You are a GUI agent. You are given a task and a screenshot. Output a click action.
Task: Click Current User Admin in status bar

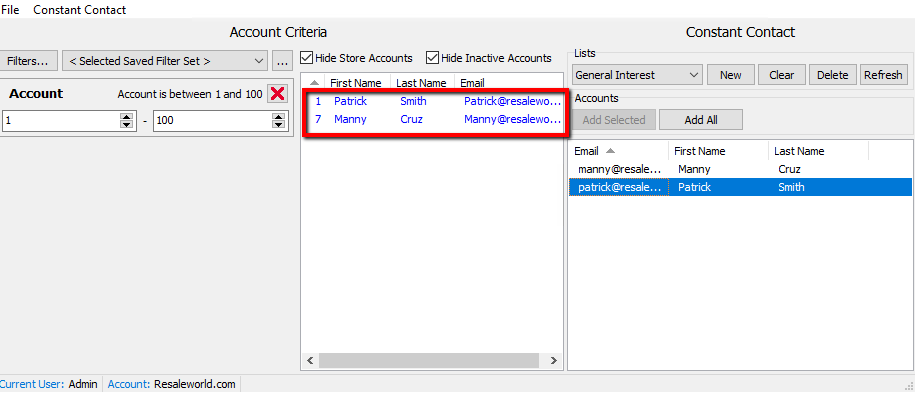(49, 385)
